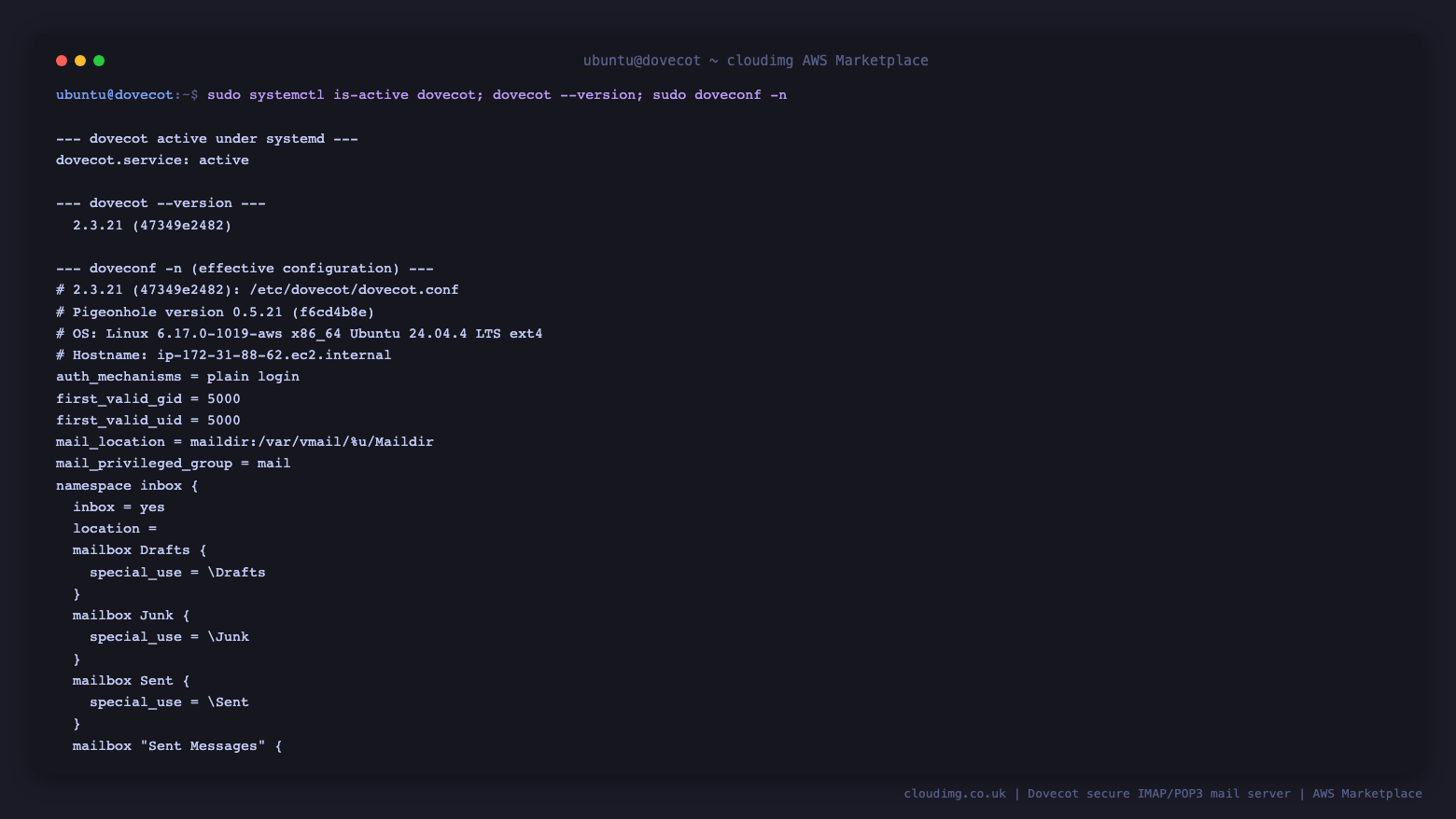
Task: Click the line 'special_use = \Drafts'
Action: point(177,573)
